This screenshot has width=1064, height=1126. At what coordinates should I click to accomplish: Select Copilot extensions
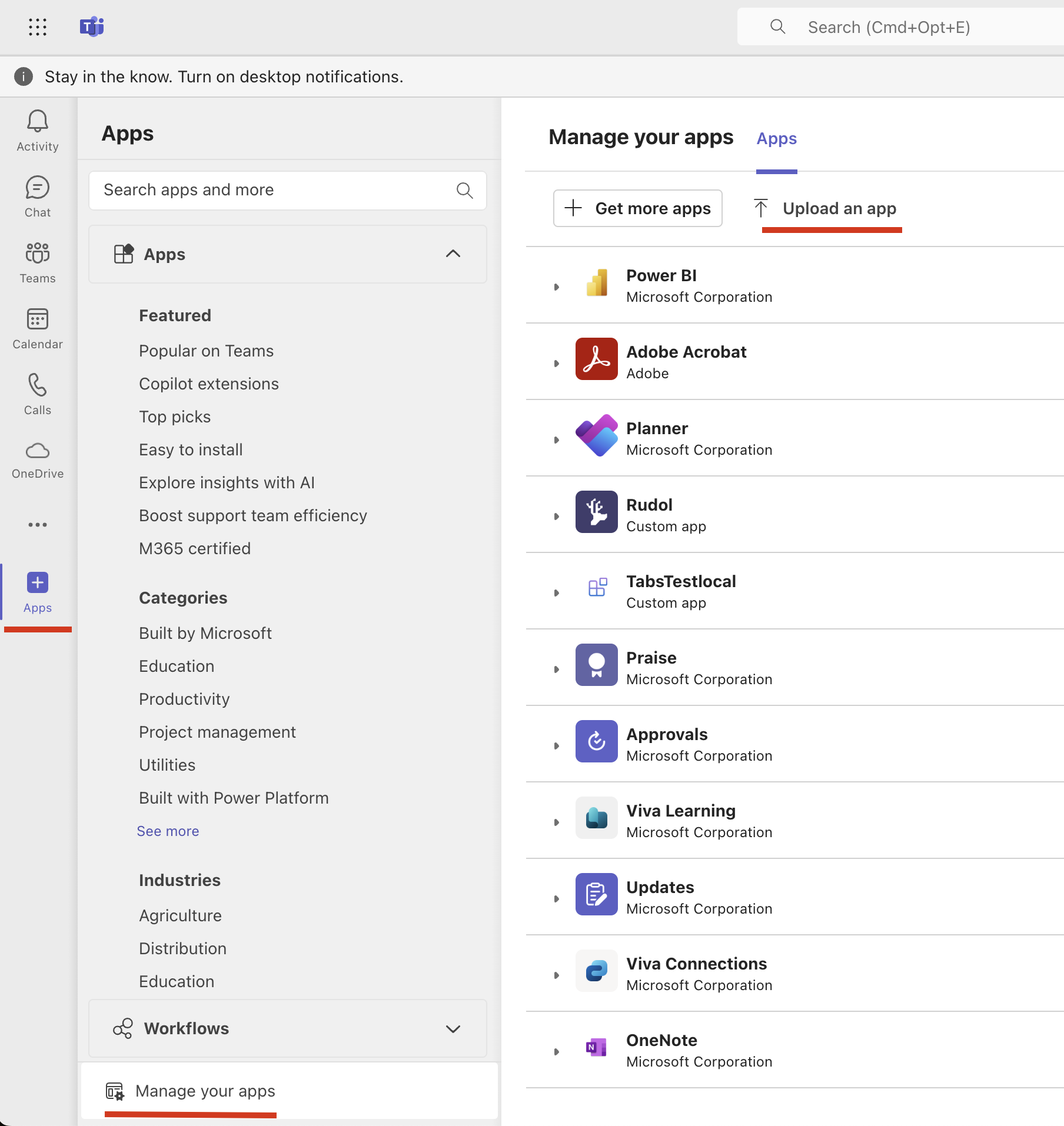click(x=209, y=384)
